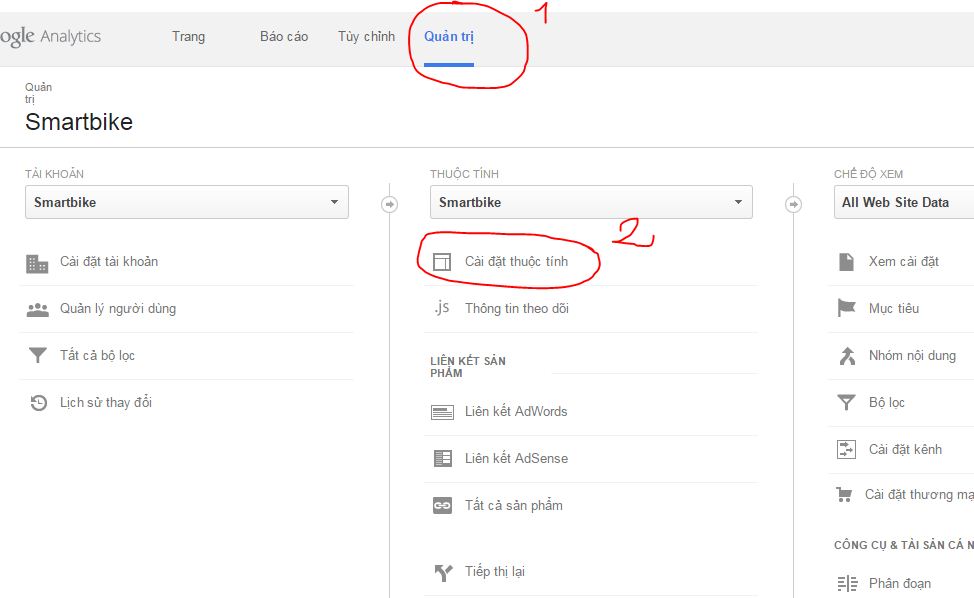Open Cài đặt tài khoản link
Screen dimensions: 974x598
[109, 261]
